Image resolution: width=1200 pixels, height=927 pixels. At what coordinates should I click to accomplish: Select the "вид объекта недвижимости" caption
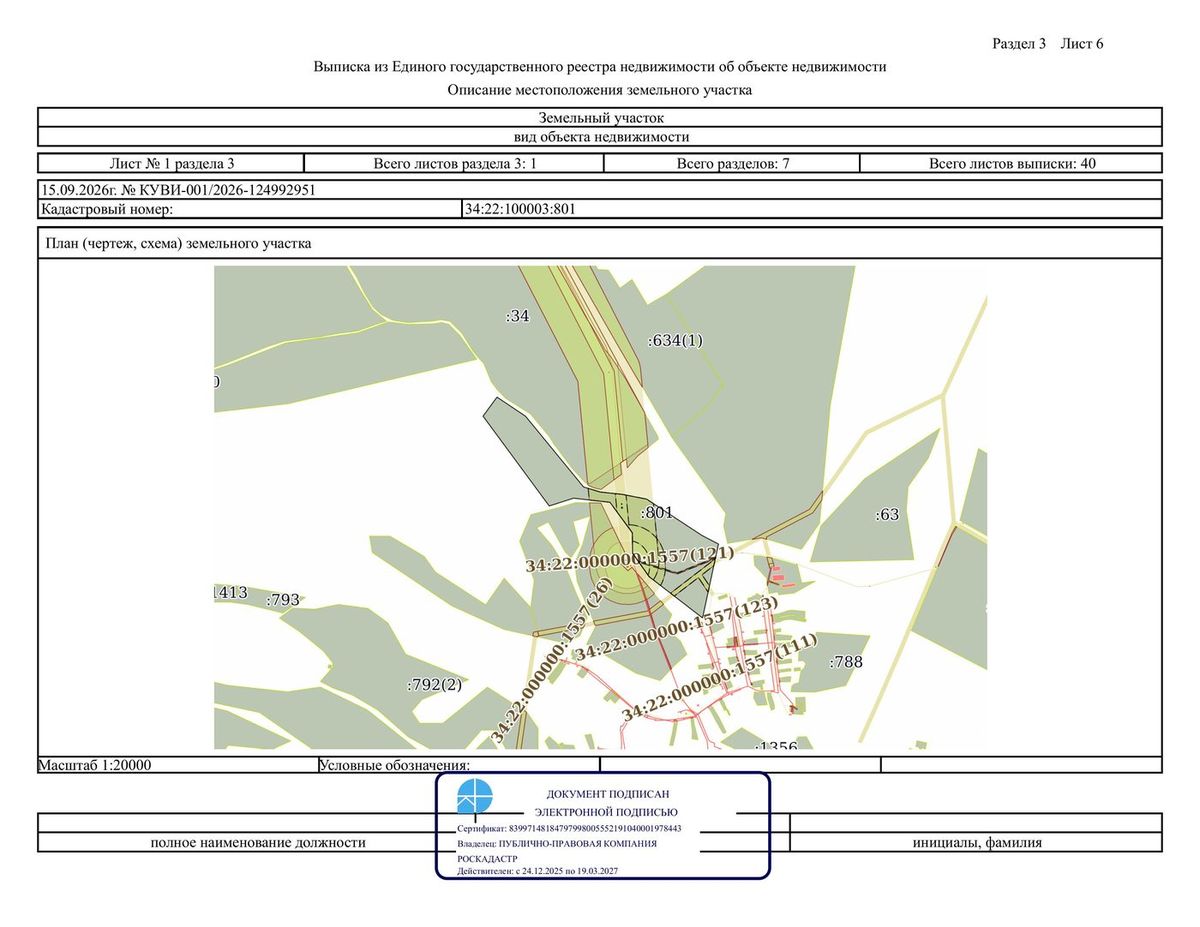(600, 137)
